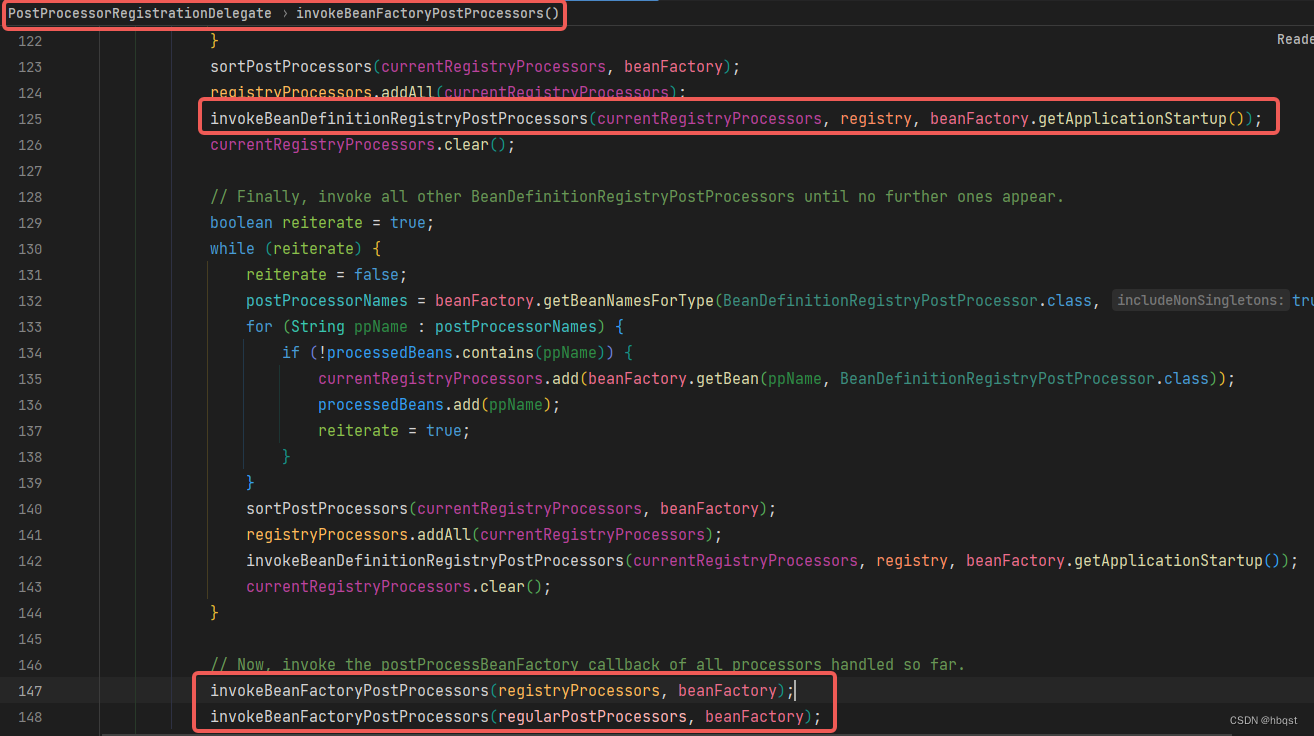
Task: Click the boolean keyword on line 129
Action: (x=241, y=223)
